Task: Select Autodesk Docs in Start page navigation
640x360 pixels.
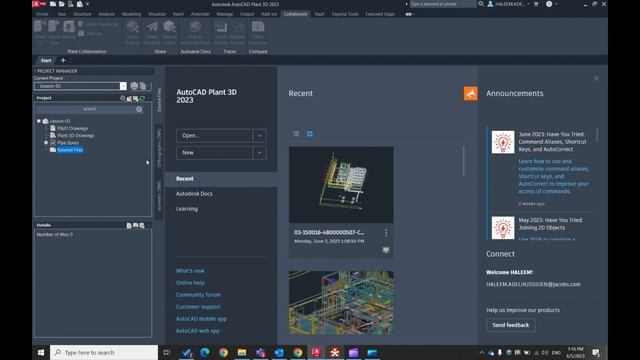Action: click(194, 194)
